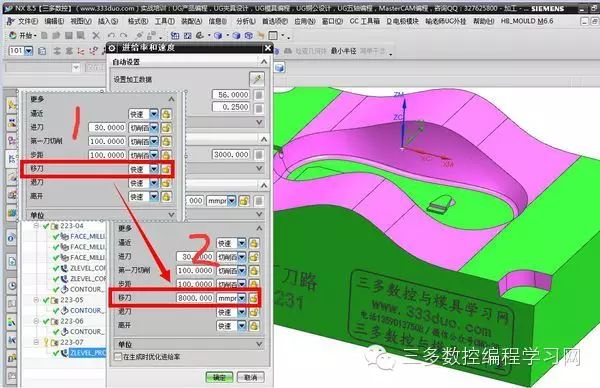Viewport: 600px width, 388px height.
Task: Open the 101 layer dropdown
Action: [29, 51]
